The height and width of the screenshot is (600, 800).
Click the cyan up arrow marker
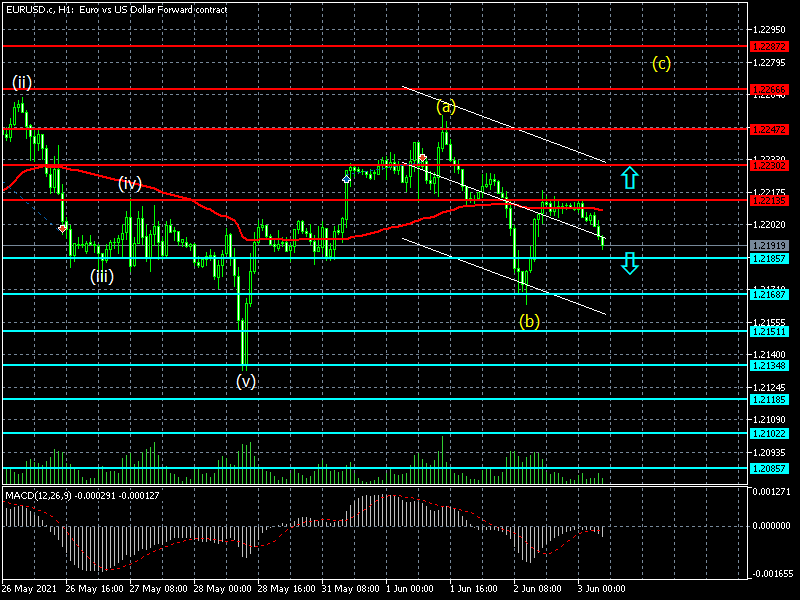point(628,178)
